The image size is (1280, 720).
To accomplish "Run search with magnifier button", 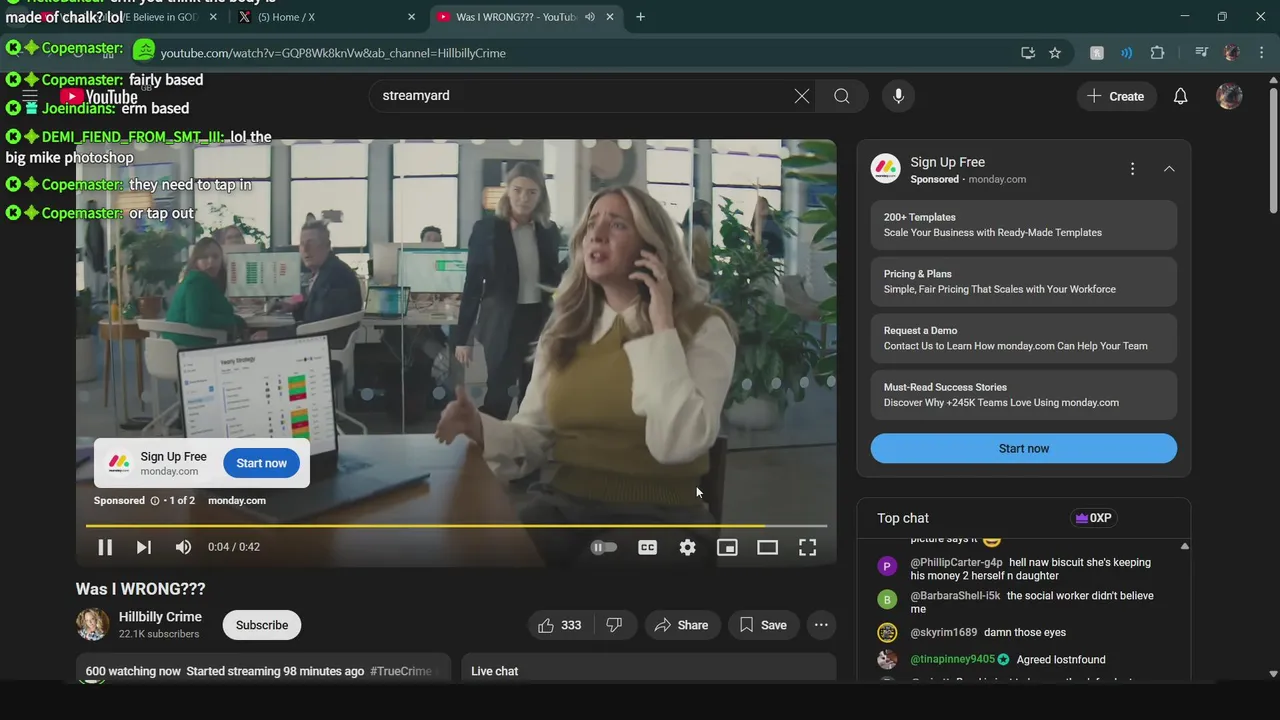I will coord(842,96).
